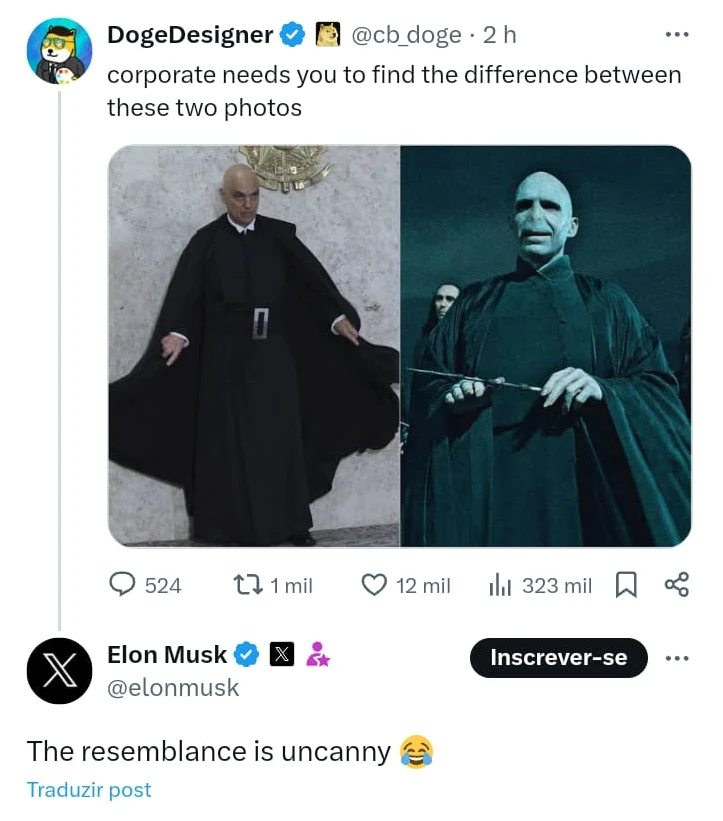The image size is (723, 821).
Task: Click the doge affiliate badge near @cb_doge
Action: click(x=328, y=35)
